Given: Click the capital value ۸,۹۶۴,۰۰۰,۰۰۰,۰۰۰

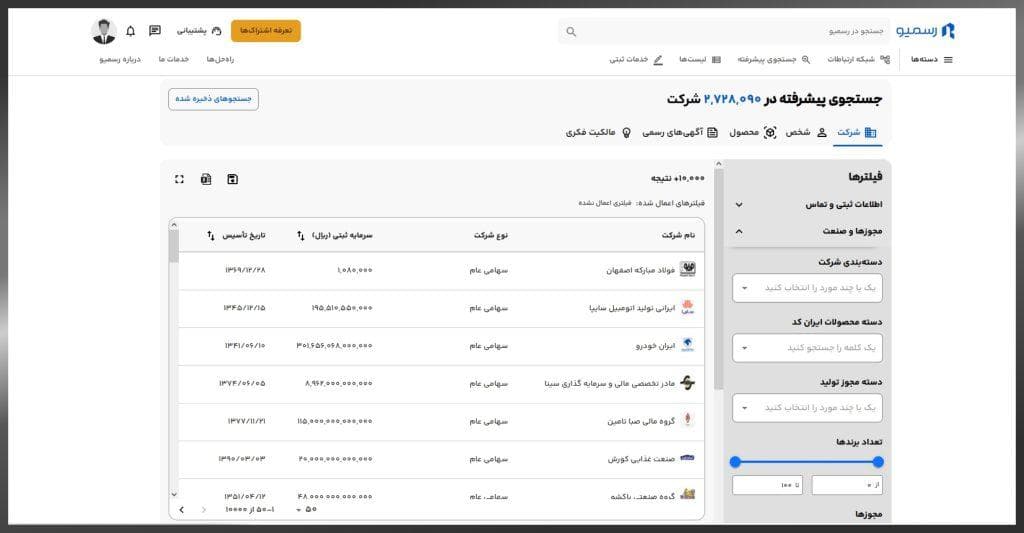Looking at the screenshot, I should point(338,383).
